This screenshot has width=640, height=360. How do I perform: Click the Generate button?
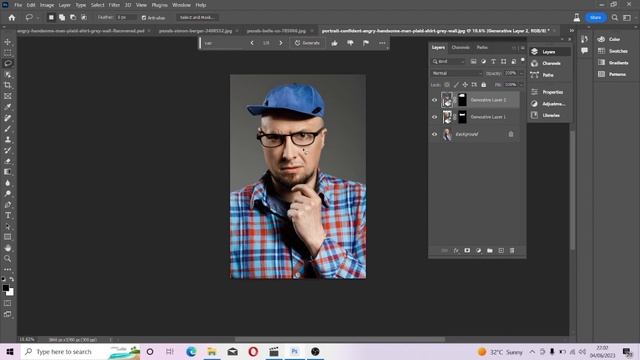(307, 43)
